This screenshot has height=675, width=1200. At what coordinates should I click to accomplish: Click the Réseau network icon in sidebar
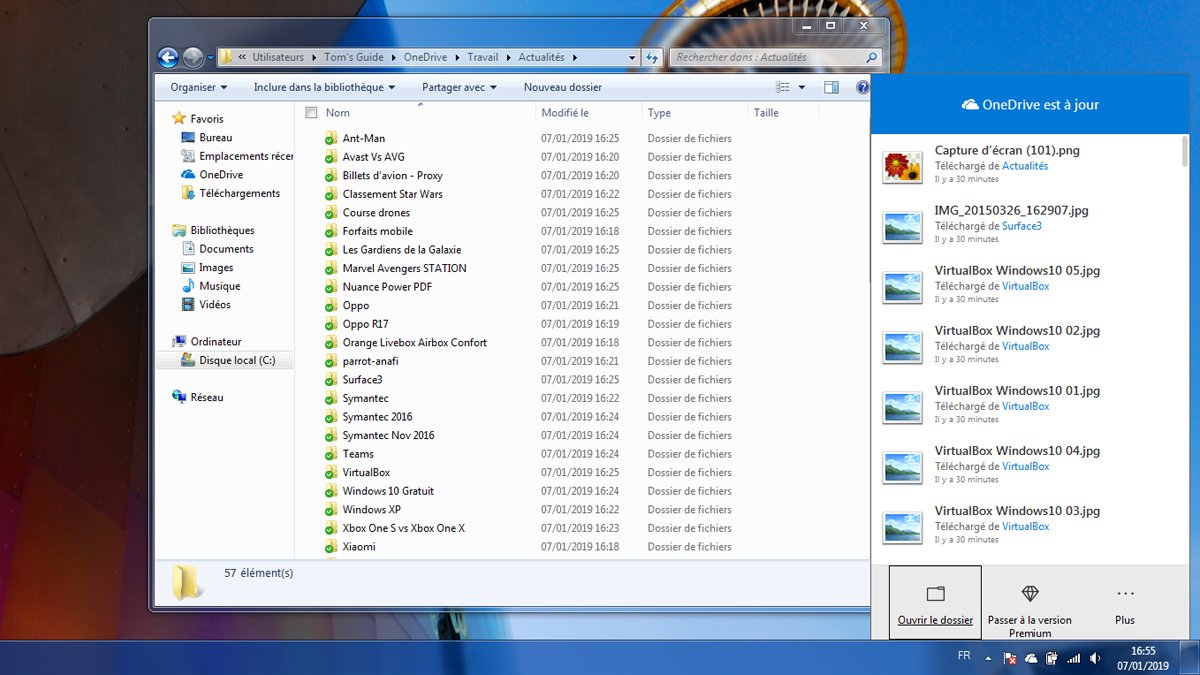pyautogui.click(x=179, y=397)
